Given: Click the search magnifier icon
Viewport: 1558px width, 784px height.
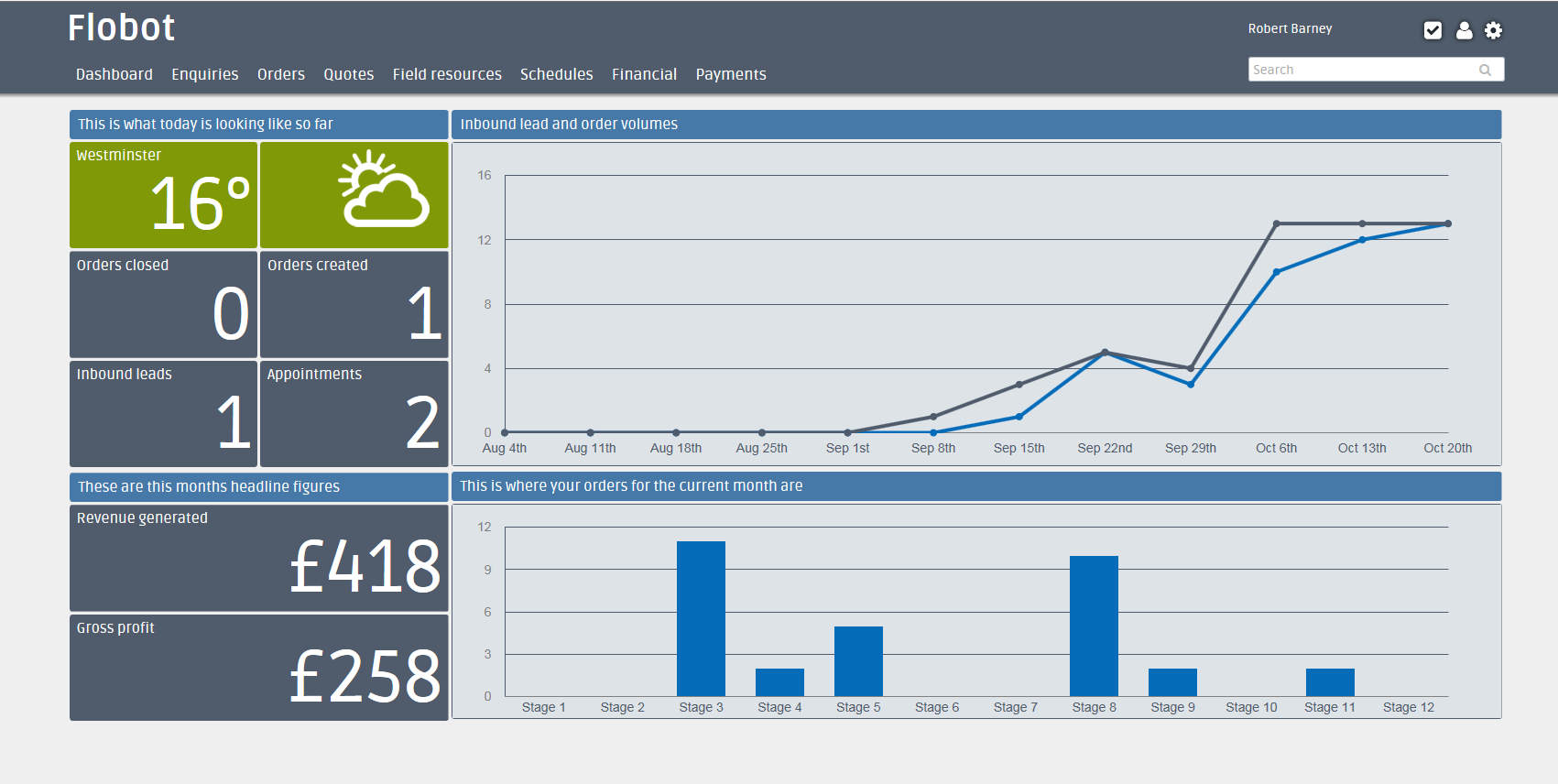Looking at the screenshot, I should coord(1485,70).
